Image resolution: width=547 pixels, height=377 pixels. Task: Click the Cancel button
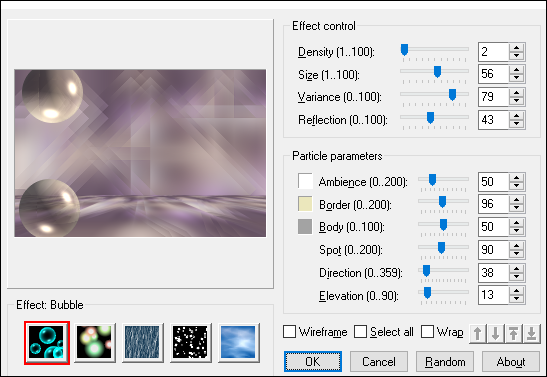(x=379, y=362)
